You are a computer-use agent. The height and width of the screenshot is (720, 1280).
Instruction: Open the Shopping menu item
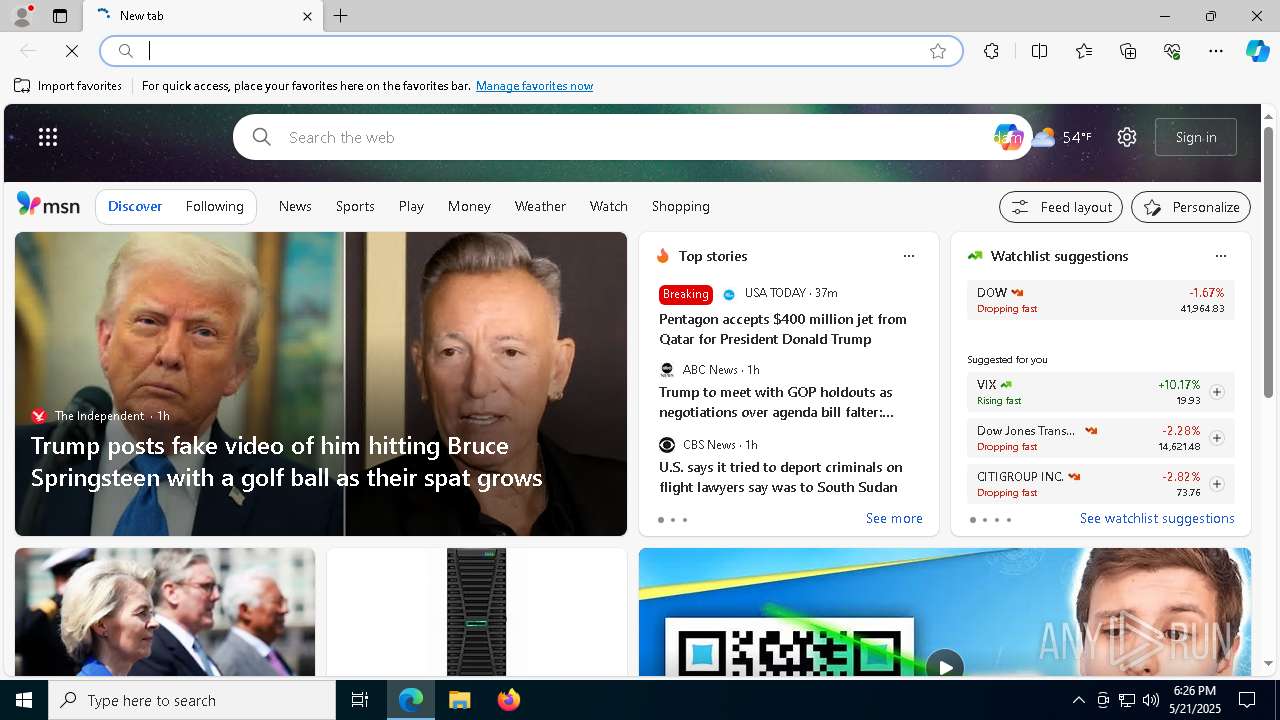point(680,206)
